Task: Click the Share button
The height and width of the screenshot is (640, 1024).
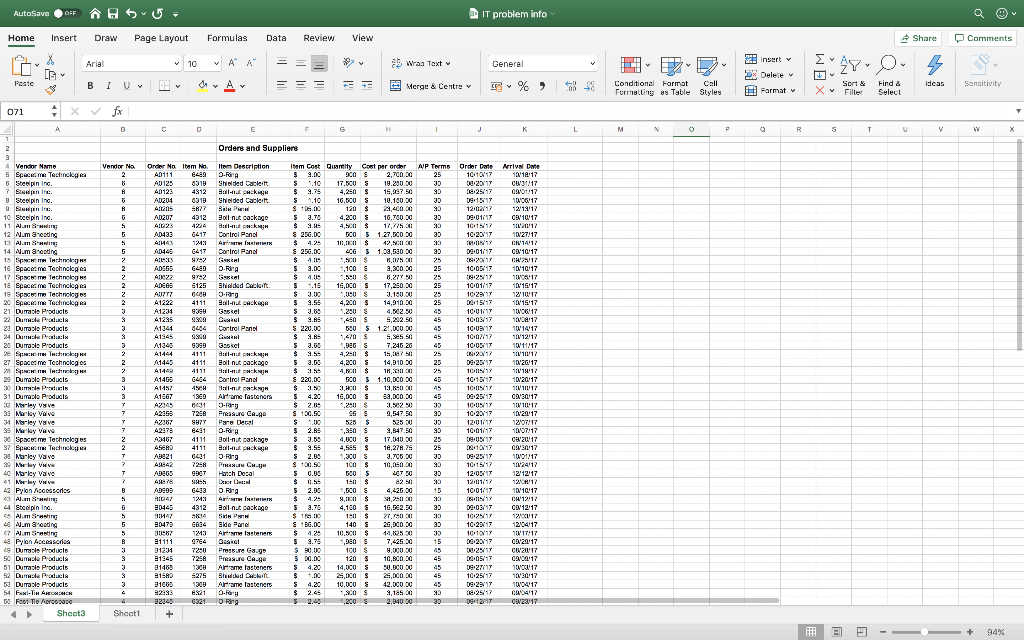Action: pyautogui.click(x=917, y=37)
